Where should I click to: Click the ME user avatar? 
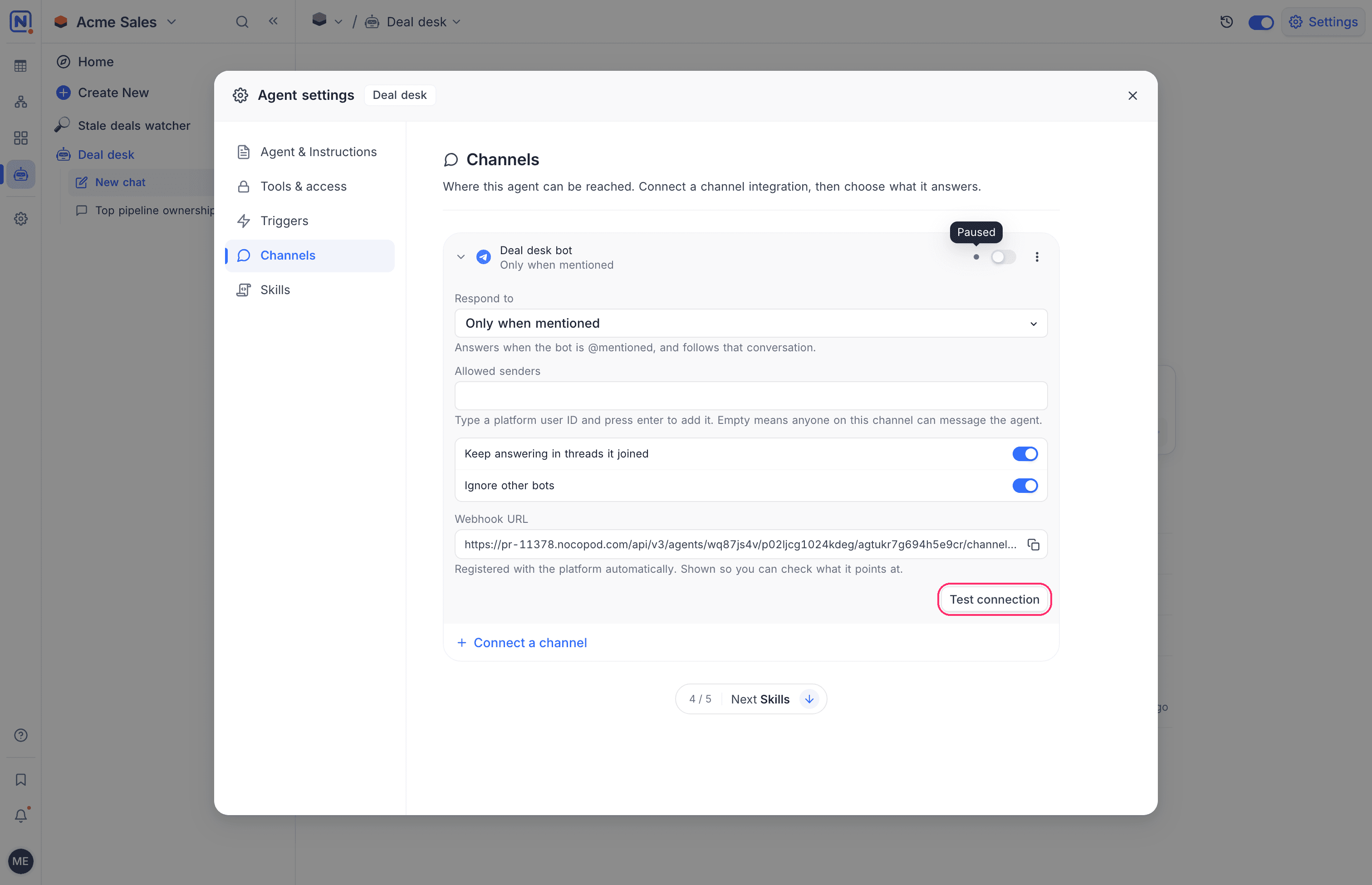[x=21, y=861]
